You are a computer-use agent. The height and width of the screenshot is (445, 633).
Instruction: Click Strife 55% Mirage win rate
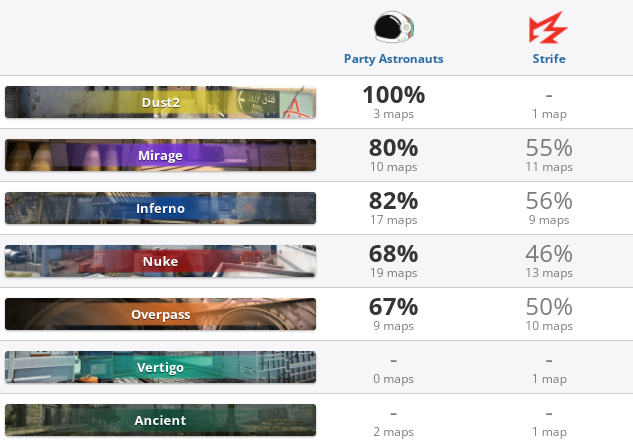(549, 148)
